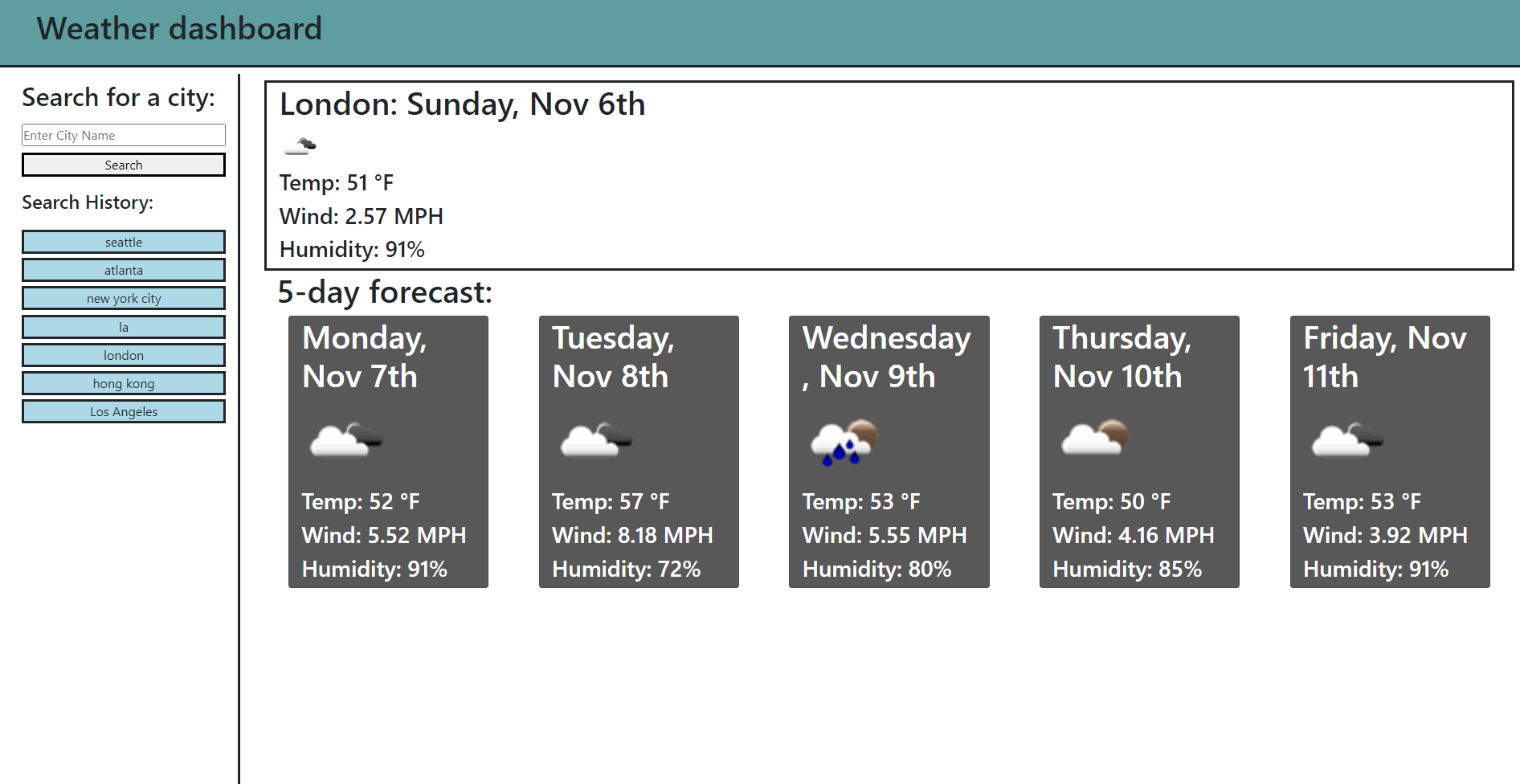Screen dimensions: 1520x784
Task: Reload london from search history
Action: [x=124, y=355]
